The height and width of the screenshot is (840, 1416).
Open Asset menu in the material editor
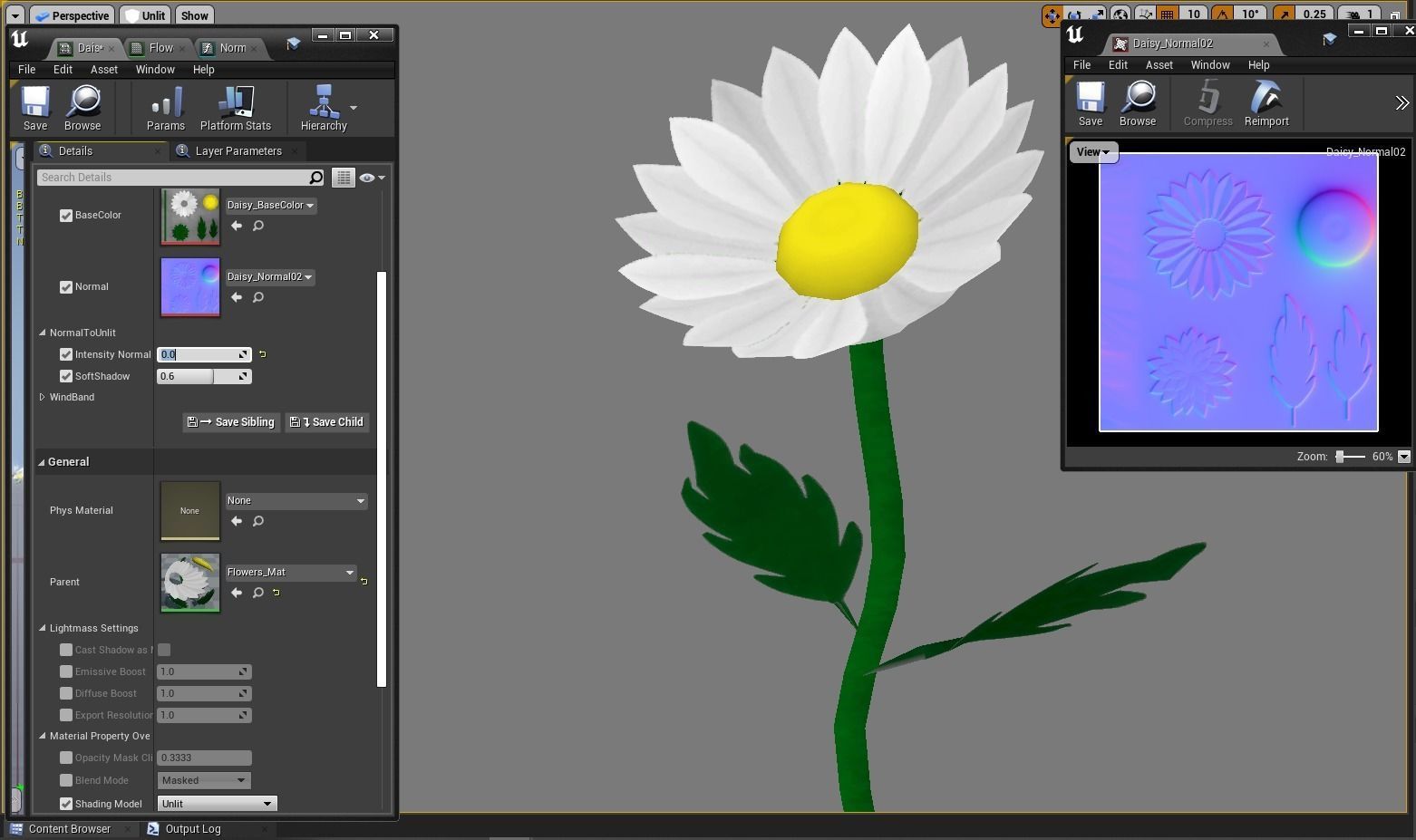click(103, 70)
